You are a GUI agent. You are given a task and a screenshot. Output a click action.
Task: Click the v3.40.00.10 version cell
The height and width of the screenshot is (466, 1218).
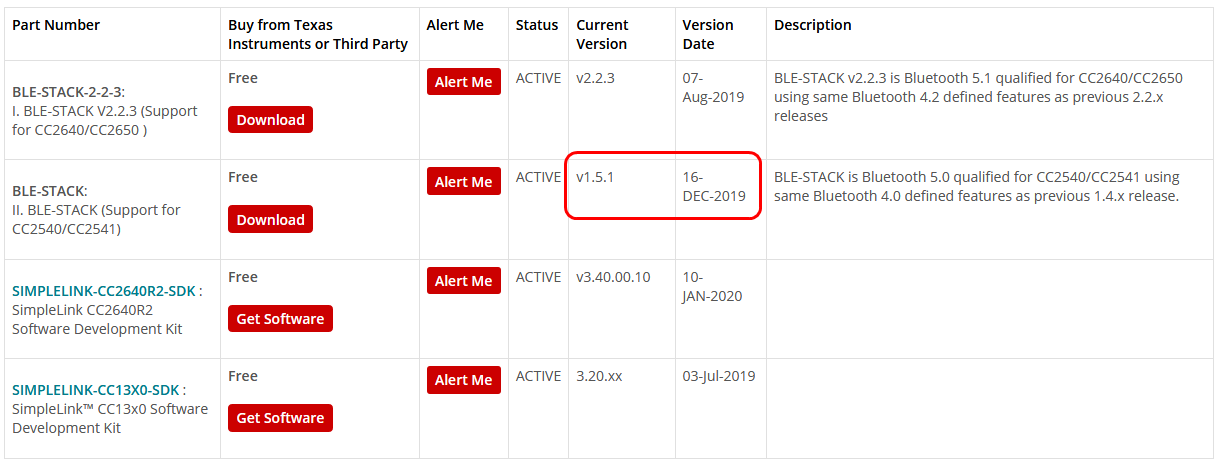pos(613,277)
